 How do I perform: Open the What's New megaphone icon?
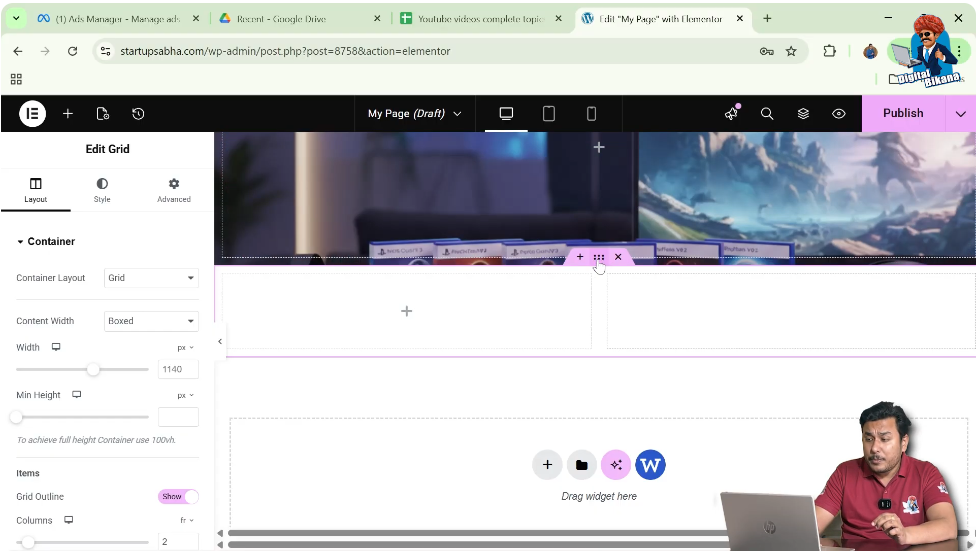pos(731,114)
